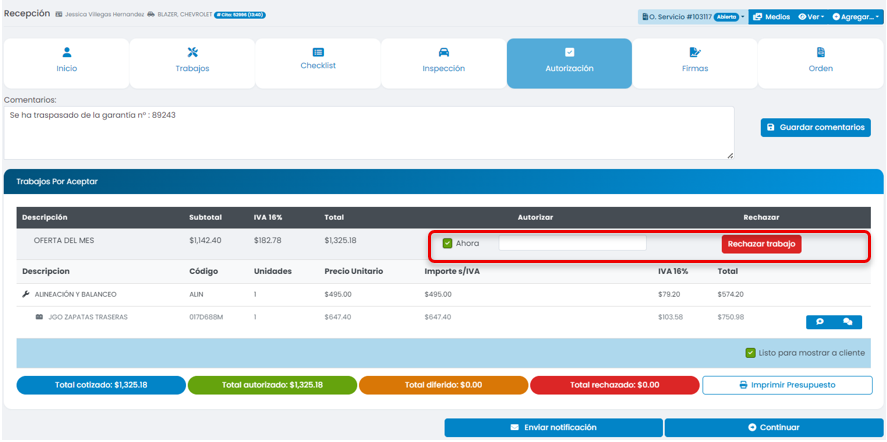Viewport: 887px width, 442px height.
Task: Click single comment icon for JGO ZAPATAS TRASERAS
Action: click(x=819, y=322)
